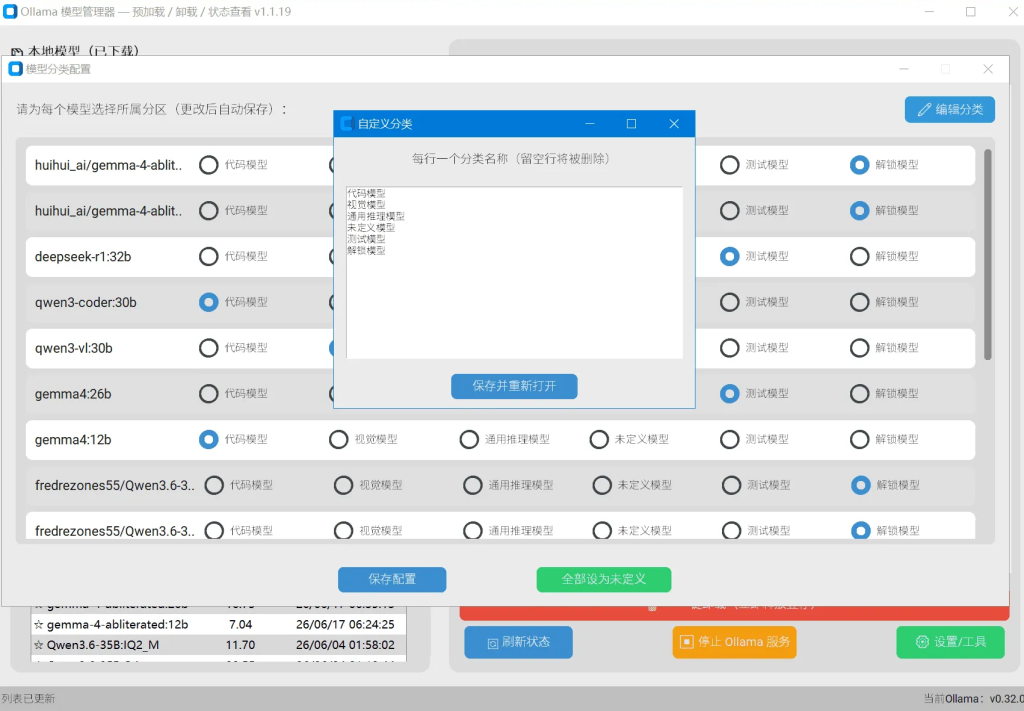The image size is (1024, 711).
Task: Select 视觉模型 for gemma4:12b
Action: click(x=338, y=439)
